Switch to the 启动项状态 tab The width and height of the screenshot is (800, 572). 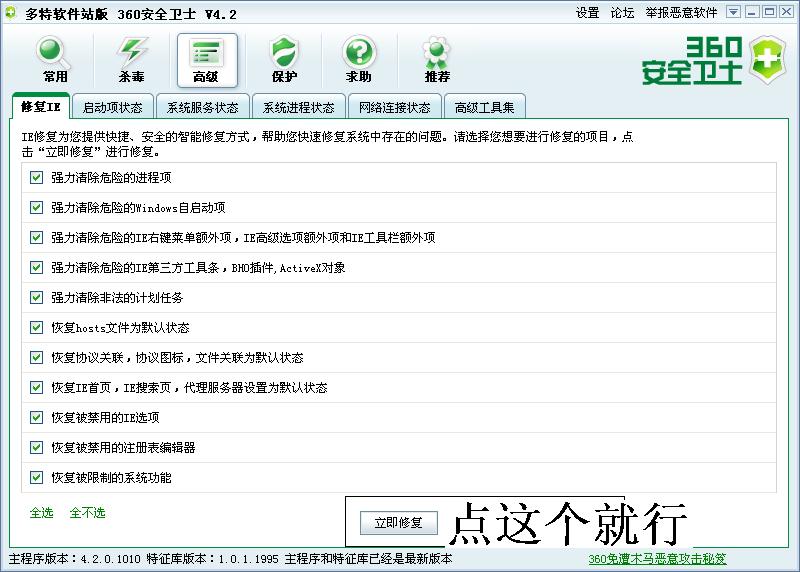113,107
